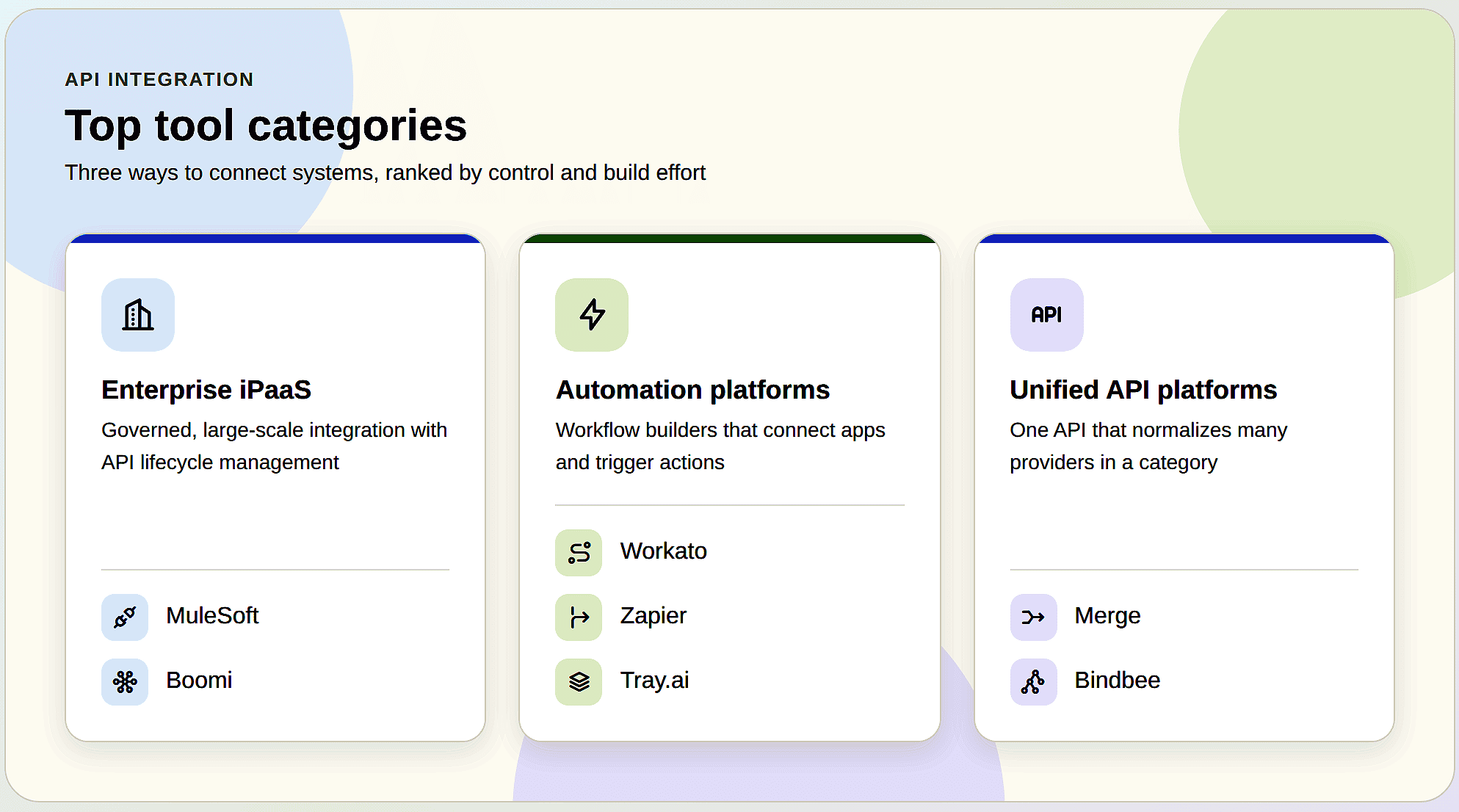1459x812 pixels.
Task: Click the 'Governed, large-scale integration' description
Action: coord(274,446)
